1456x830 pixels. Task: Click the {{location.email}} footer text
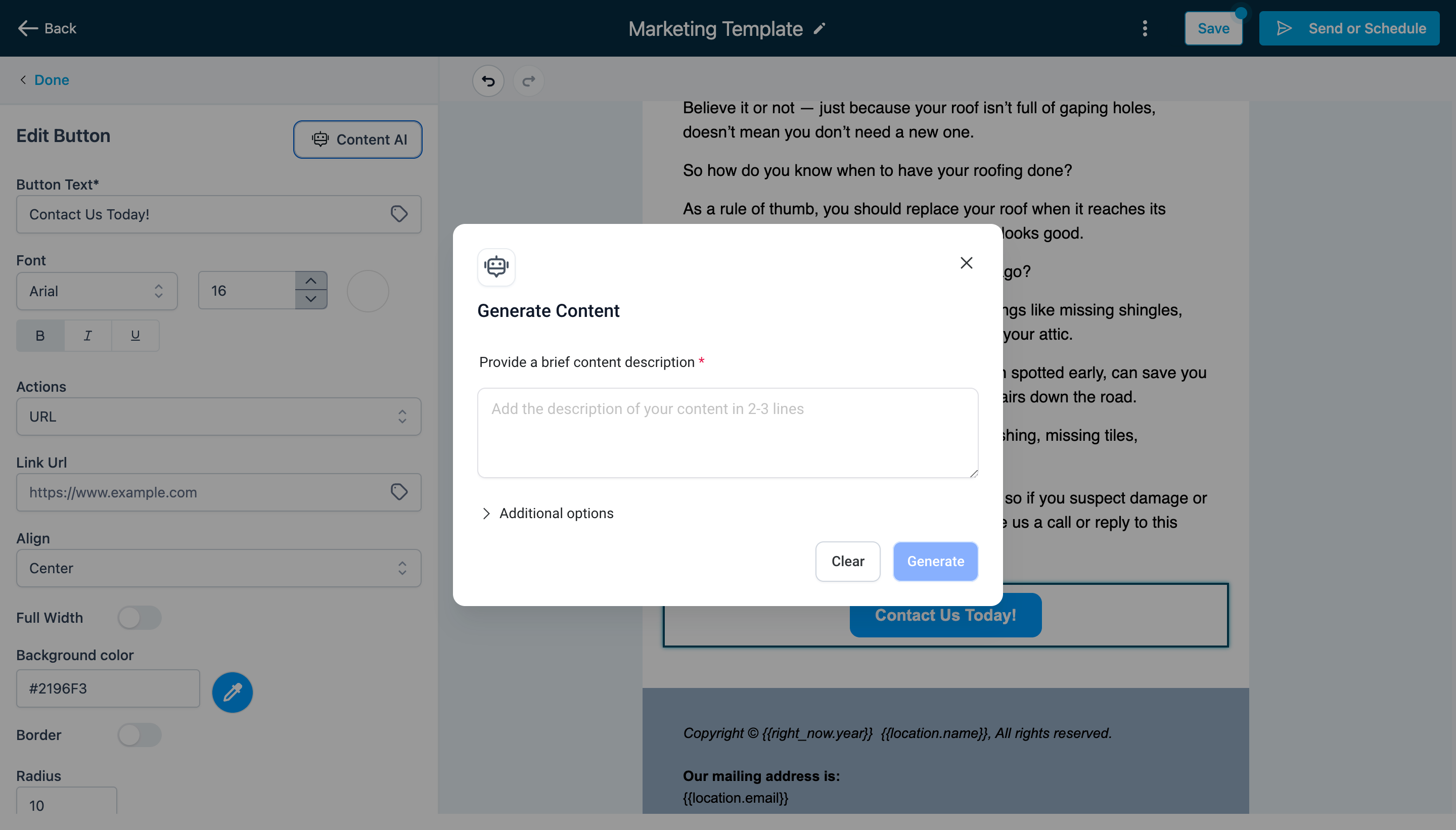tap(736, 798)
